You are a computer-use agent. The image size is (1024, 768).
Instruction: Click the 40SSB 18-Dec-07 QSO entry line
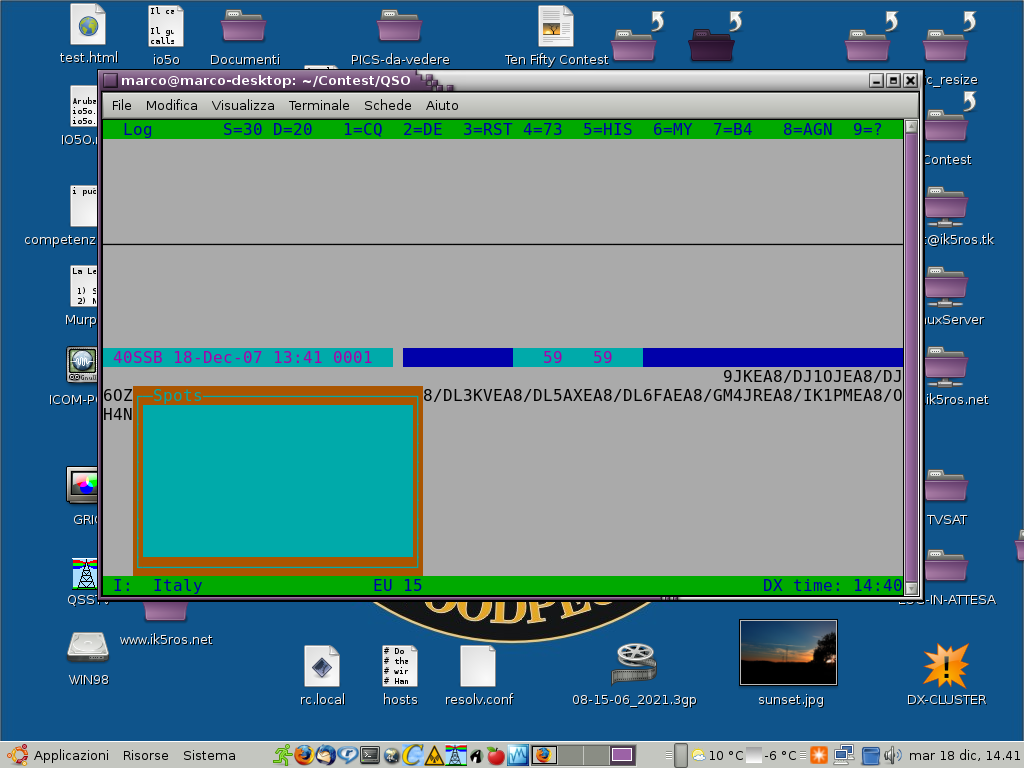pyautogui.click(x=248, y=357)
